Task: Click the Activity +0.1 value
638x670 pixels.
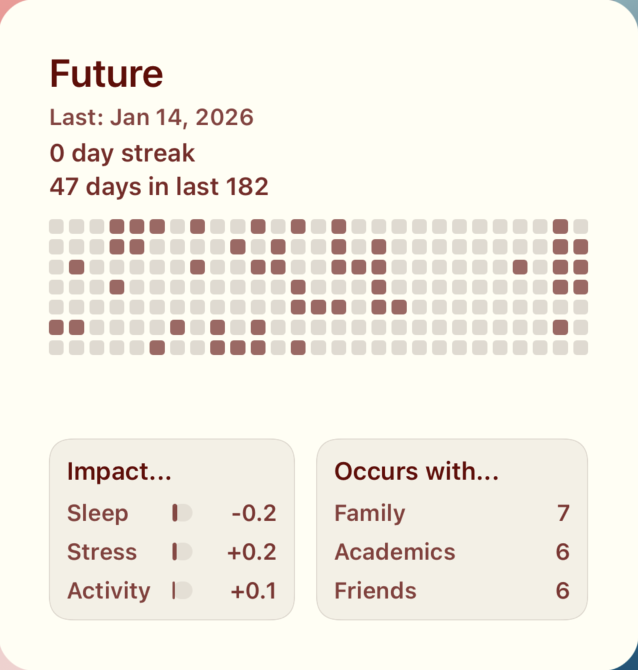Action: coord(253,591)
